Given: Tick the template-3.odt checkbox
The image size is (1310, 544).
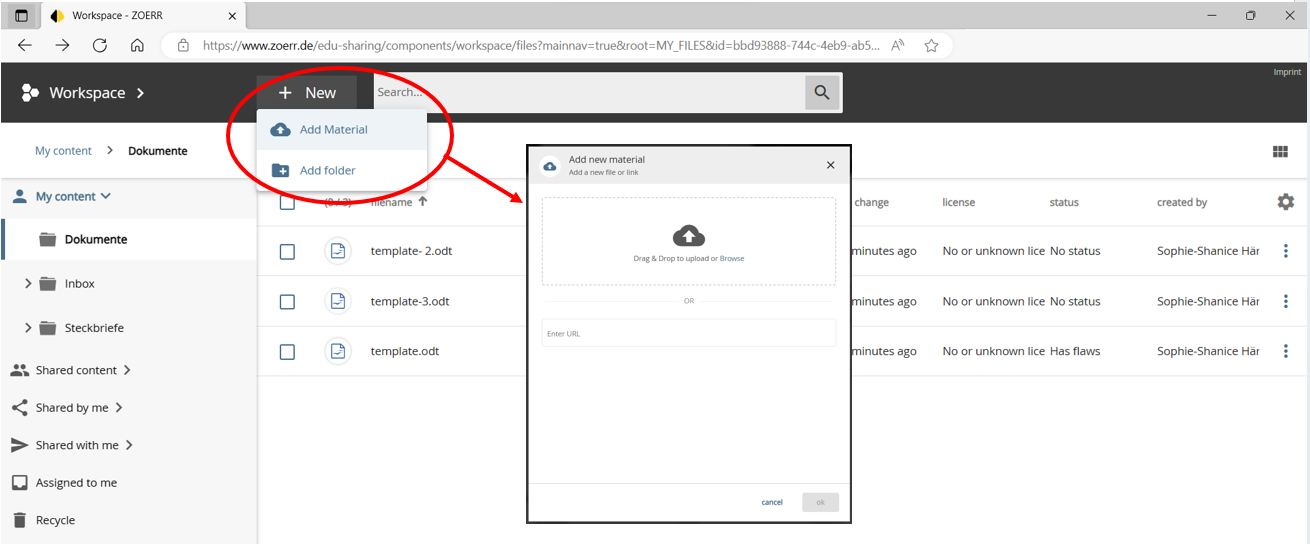Looking at the screenshot, I should pyautogui.click(x=287, y=302).
